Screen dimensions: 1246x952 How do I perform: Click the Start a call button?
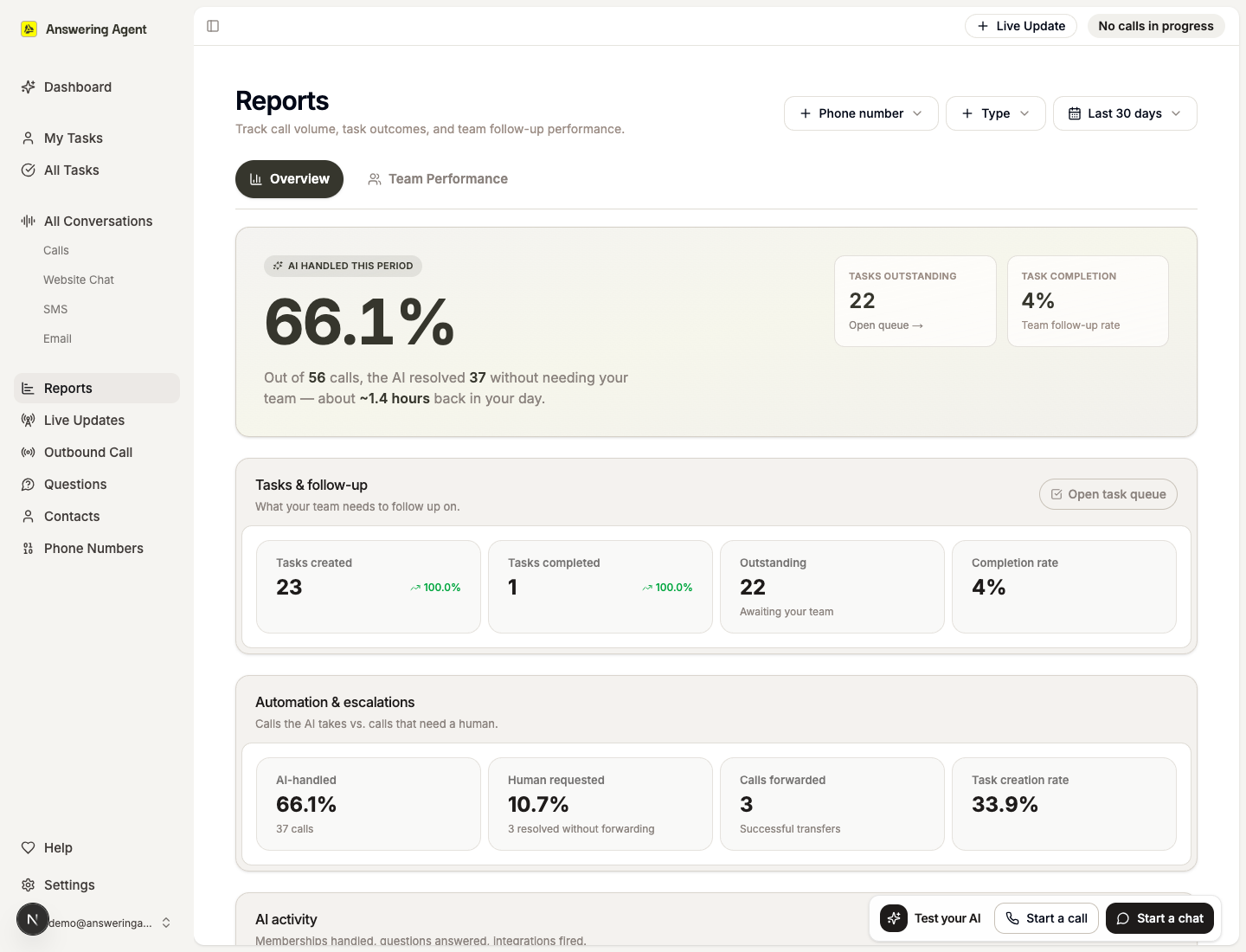click(1047, 918)
